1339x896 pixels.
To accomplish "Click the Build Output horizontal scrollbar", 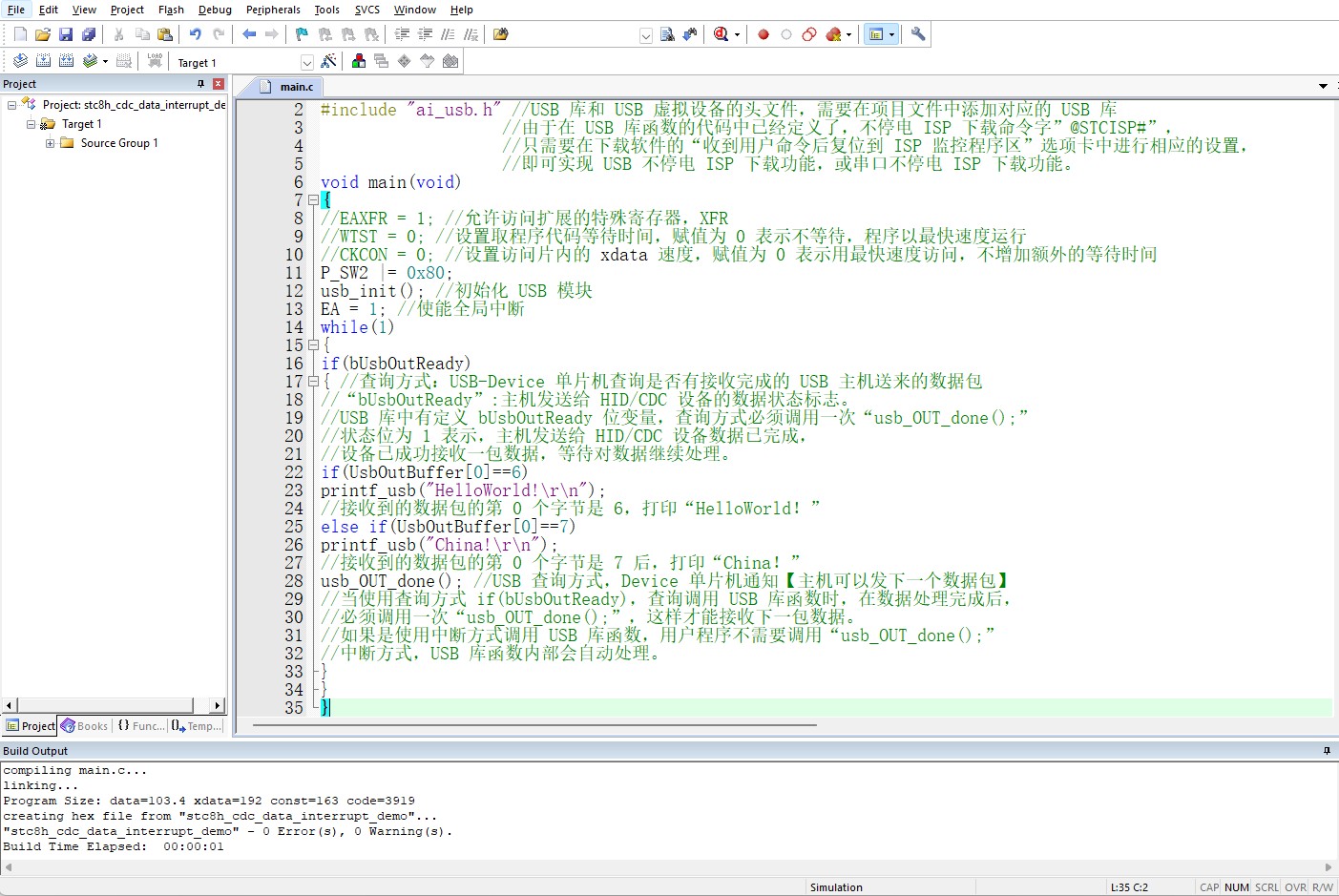I will [x=668, y=867].
